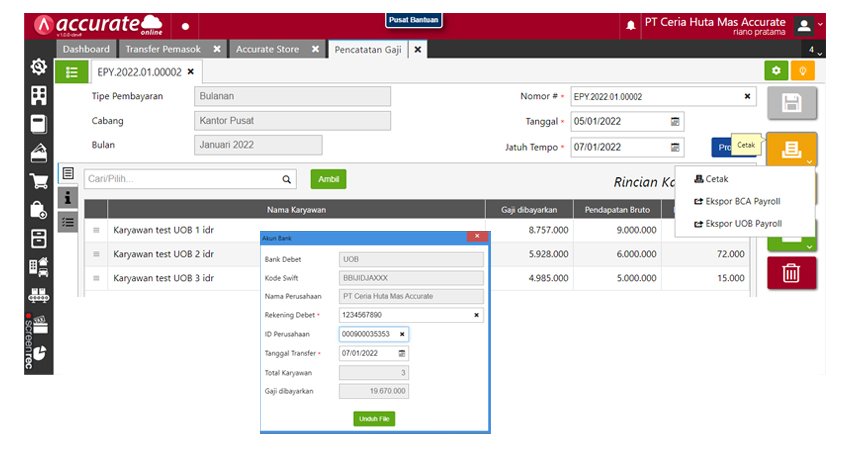850x450 pixels.
Task: Click the yellow lightbulb icon
Action: pyautogui.click(x=802, y=71)
